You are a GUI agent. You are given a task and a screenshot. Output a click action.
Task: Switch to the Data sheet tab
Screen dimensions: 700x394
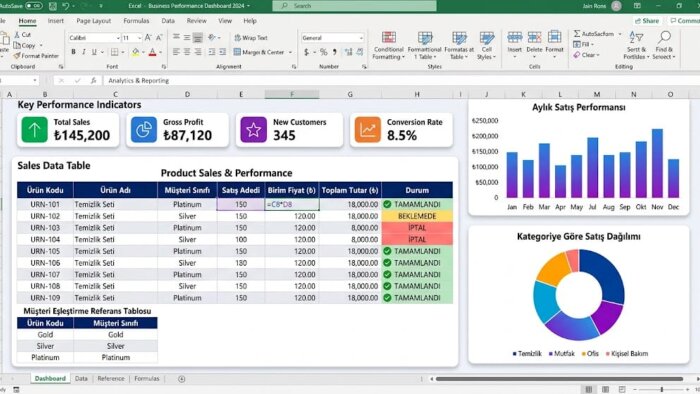[81, 378]
